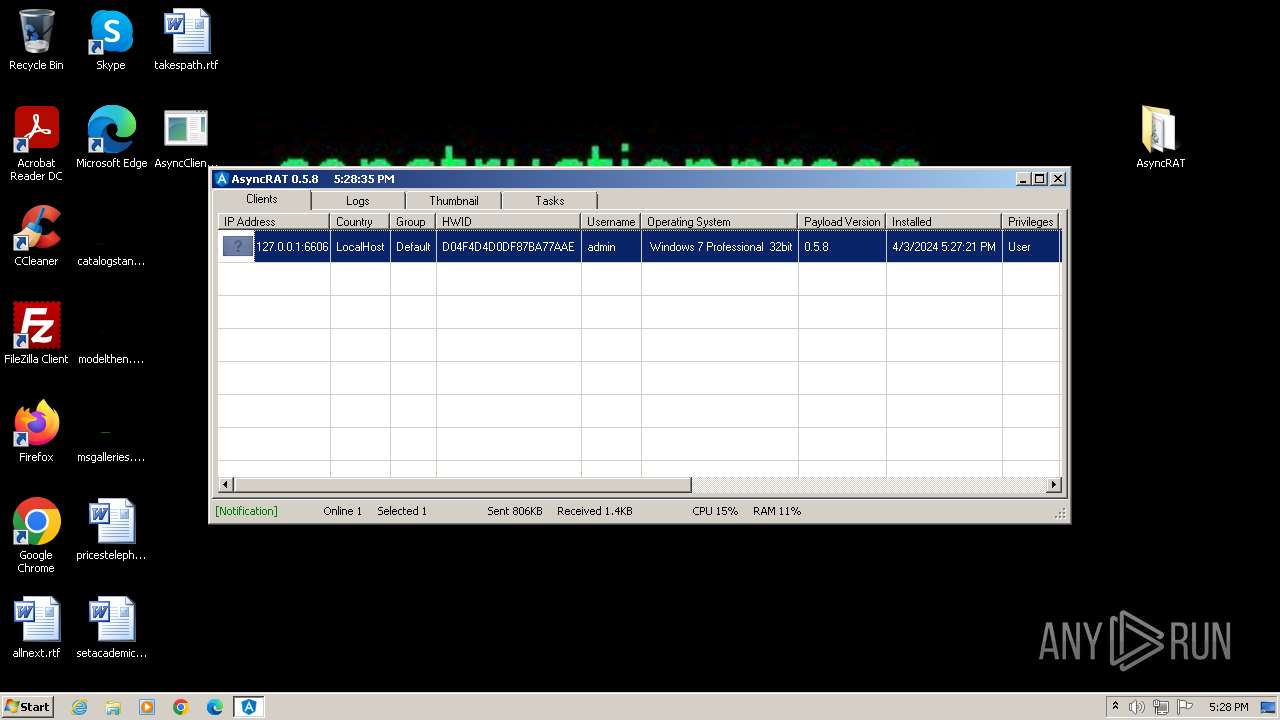Switch to the Logs tab
The width and height of the screenshot is (1280, 720).
(x=358, y=201)
